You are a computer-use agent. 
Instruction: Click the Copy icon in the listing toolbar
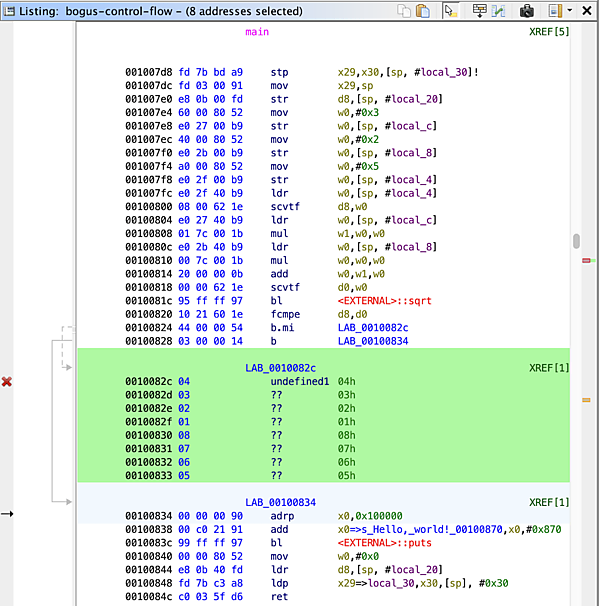[404, 10]
